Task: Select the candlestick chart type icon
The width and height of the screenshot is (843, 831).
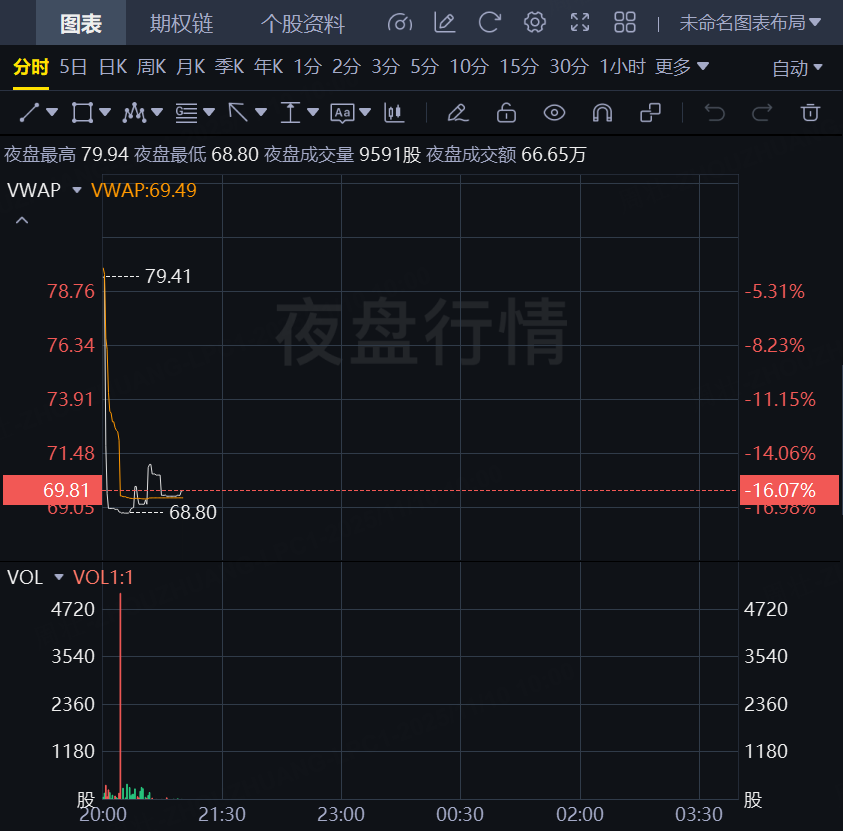Action: pos(395,112)
